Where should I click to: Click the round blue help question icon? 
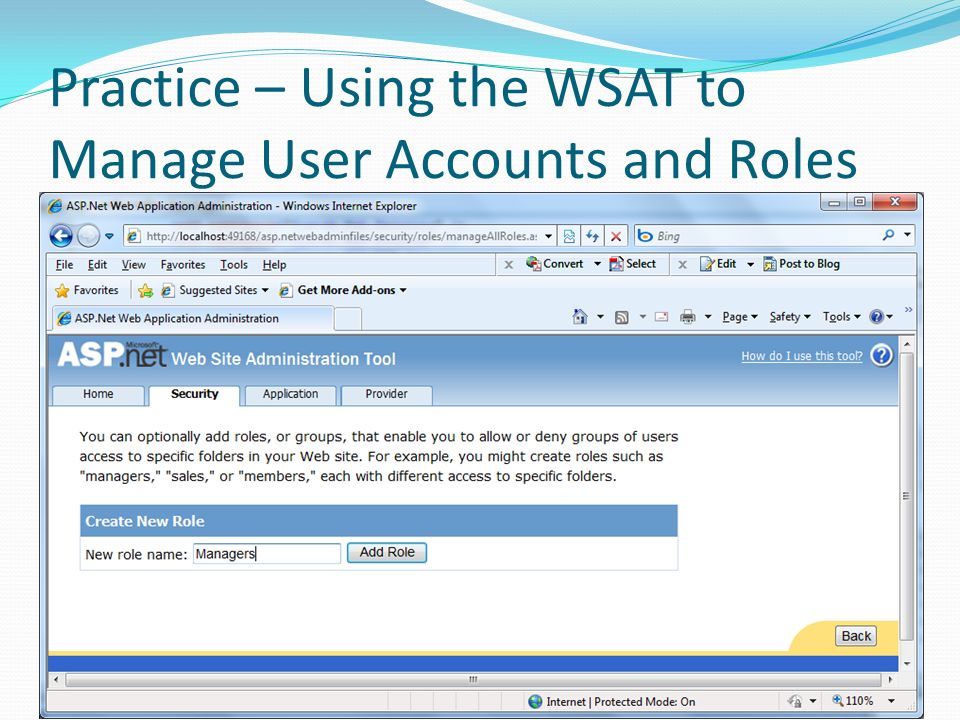[x=882, y=356]
